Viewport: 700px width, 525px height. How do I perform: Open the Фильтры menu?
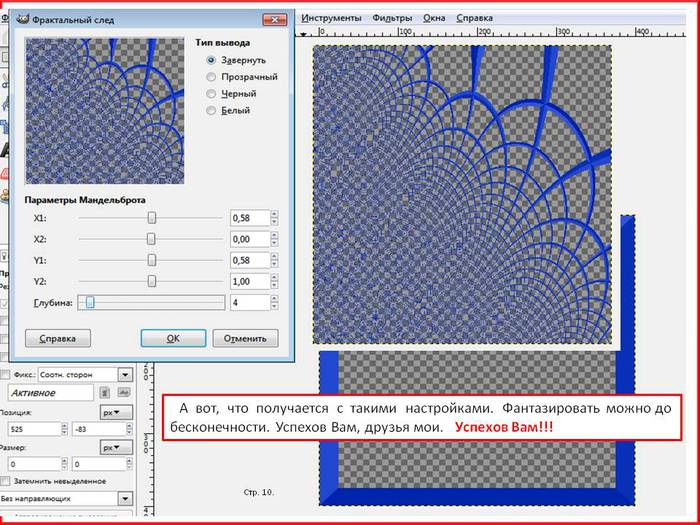[x=392, y=18]
